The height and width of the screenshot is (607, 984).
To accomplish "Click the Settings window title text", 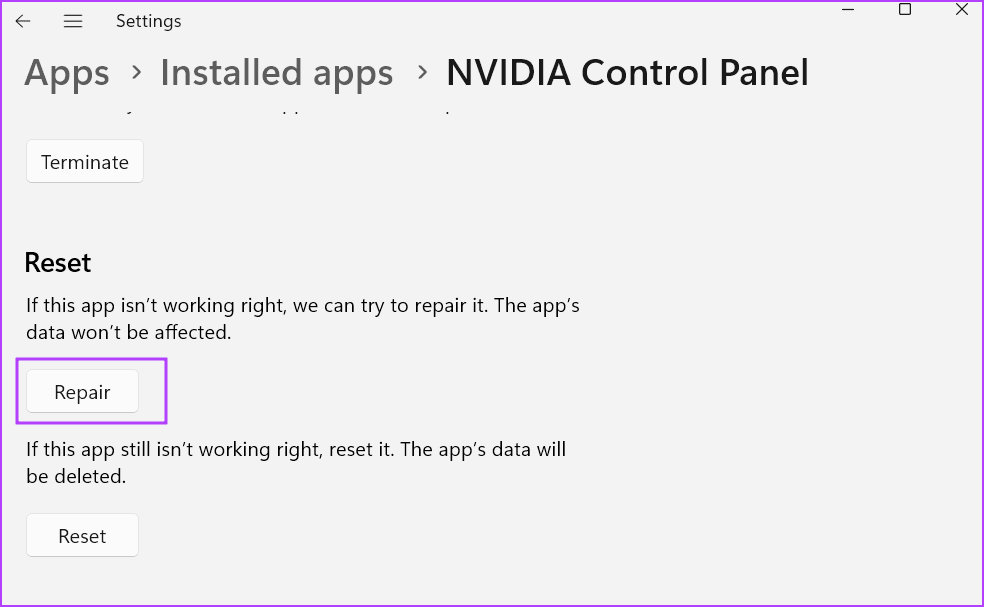I will pos(148,21).
